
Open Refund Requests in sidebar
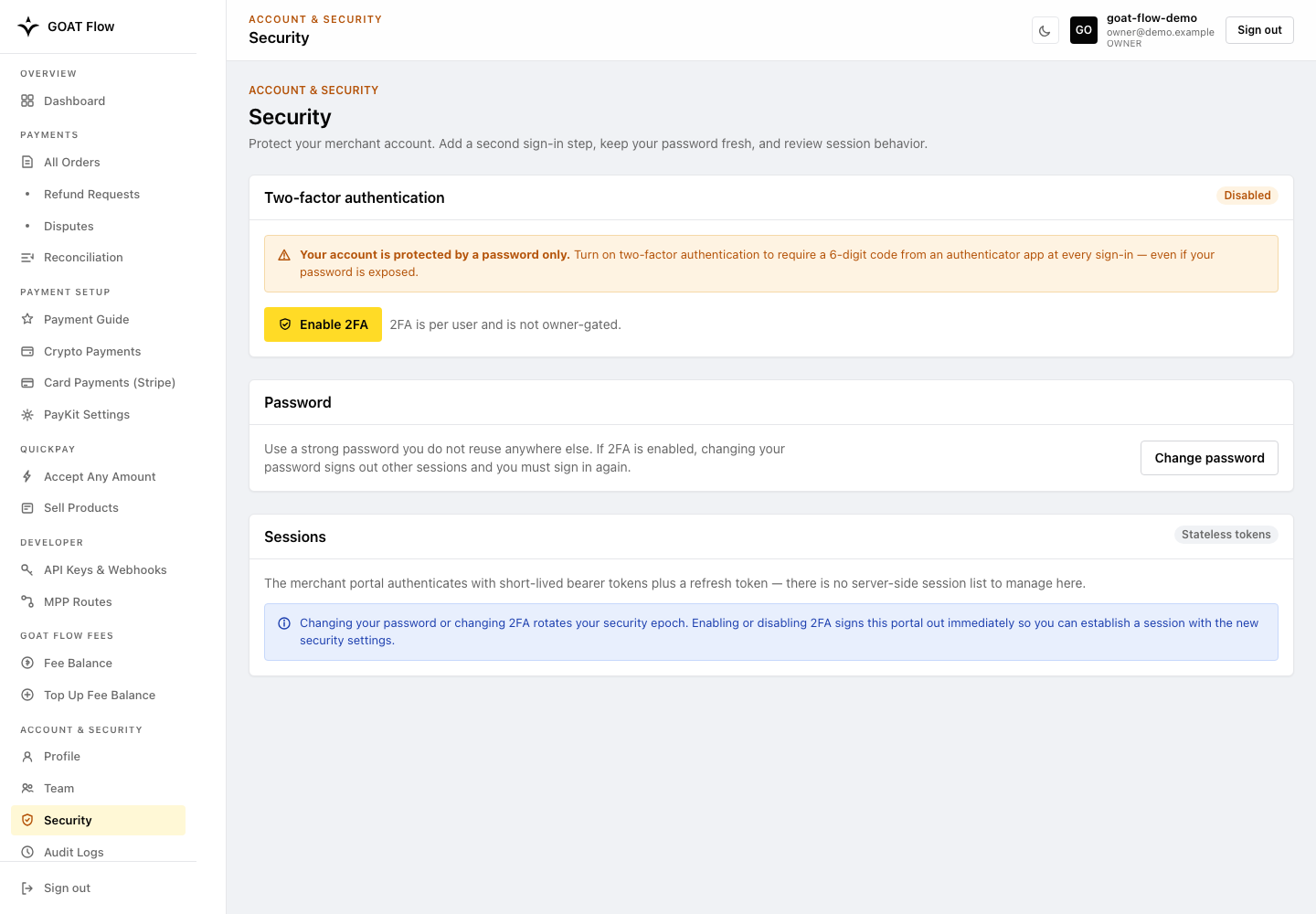click(98, 194)
